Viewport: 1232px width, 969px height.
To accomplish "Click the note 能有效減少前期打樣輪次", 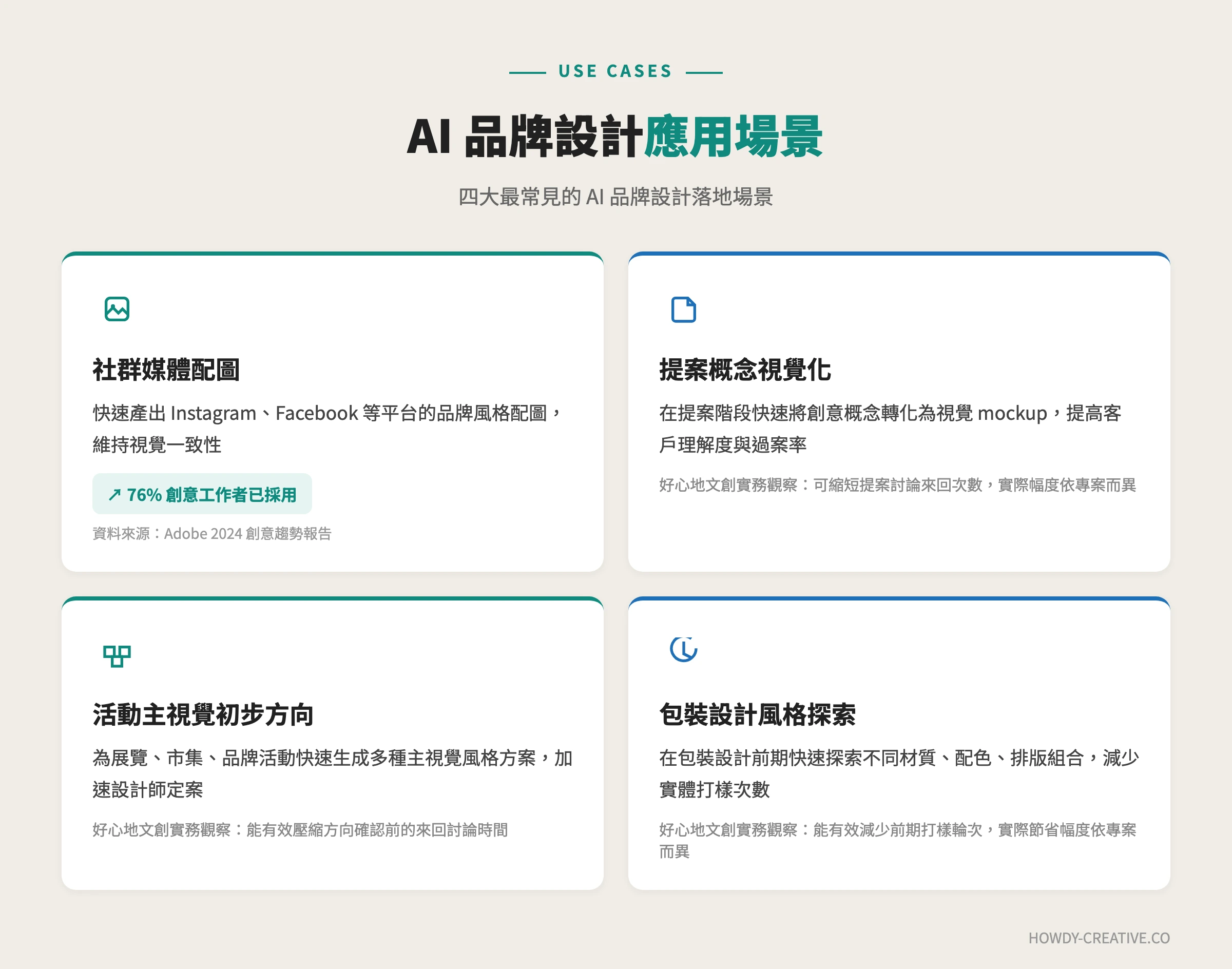I will pos(897,841).
